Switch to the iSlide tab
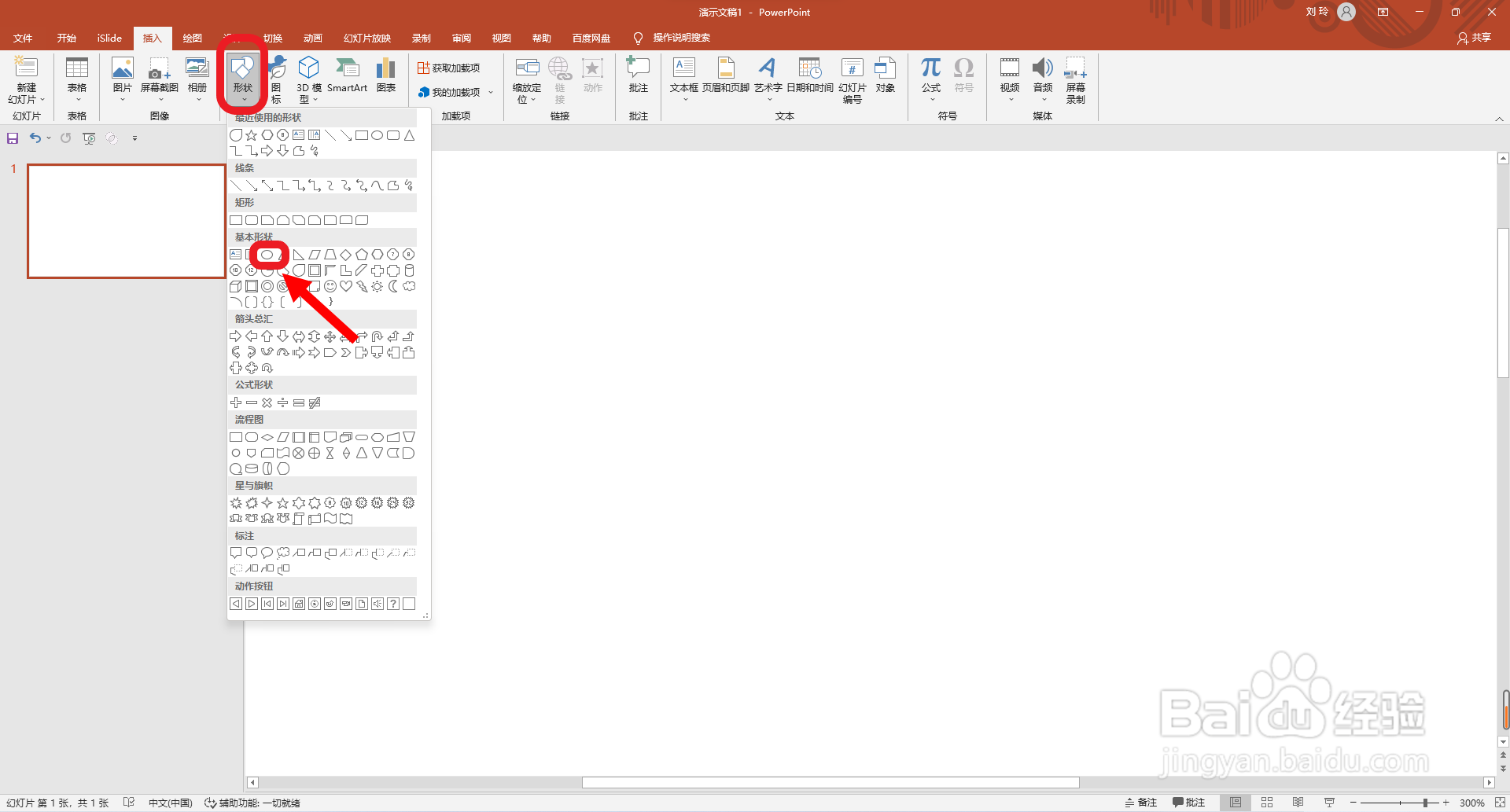This screenshot has width=1510, height=812. 109,38
